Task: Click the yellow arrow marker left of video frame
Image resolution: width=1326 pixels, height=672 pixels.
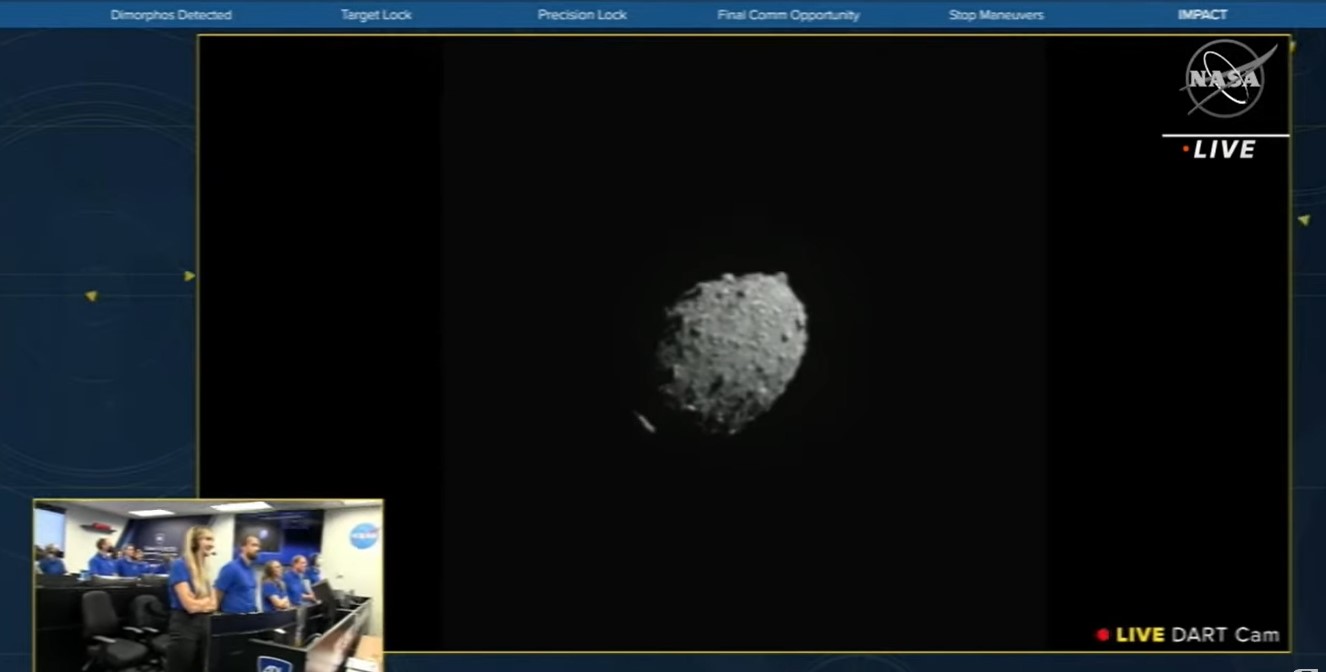Action: coord(189,276)
